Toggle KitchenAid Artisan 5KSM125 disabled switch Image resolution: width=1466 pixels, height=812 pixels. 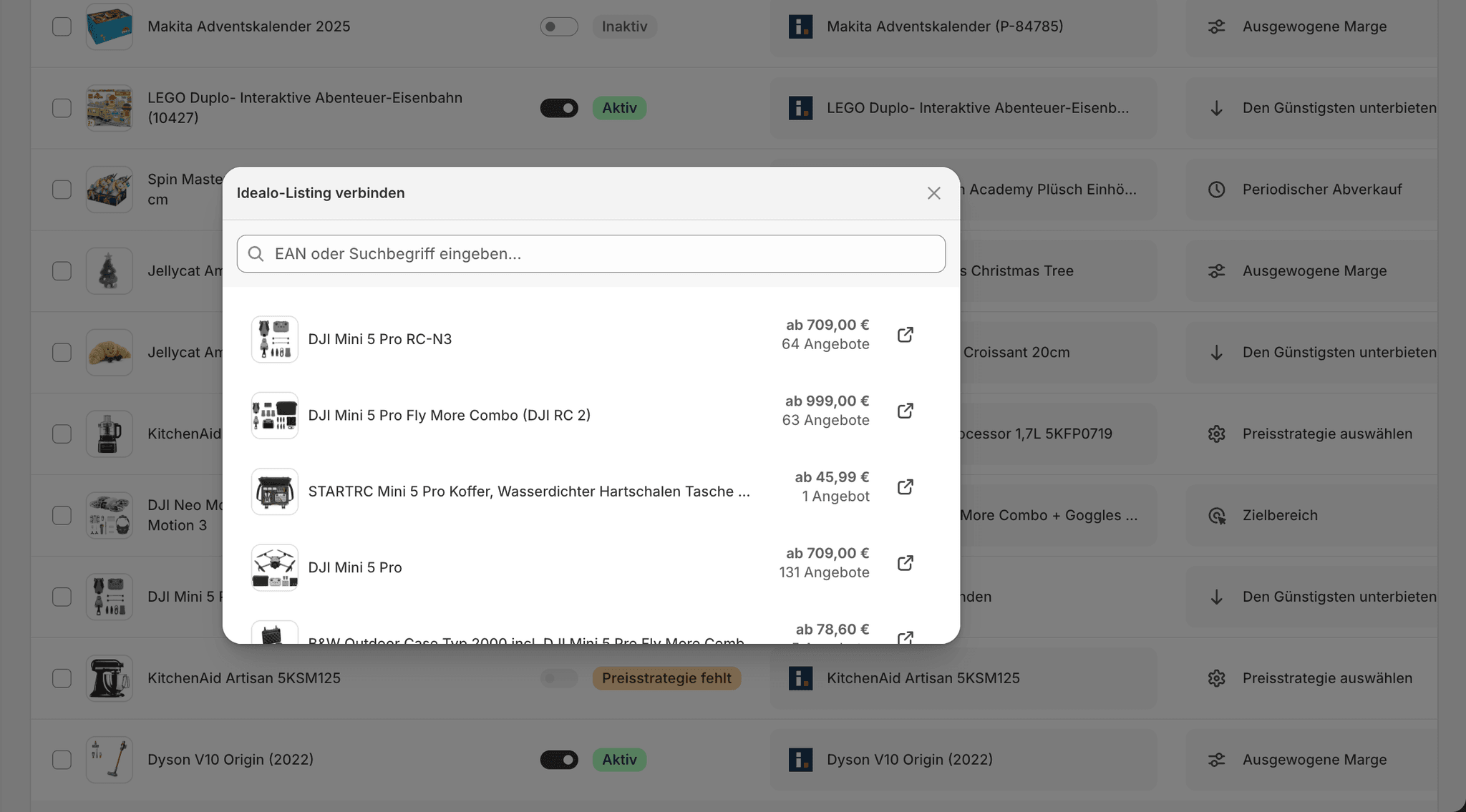click(559, 678)
